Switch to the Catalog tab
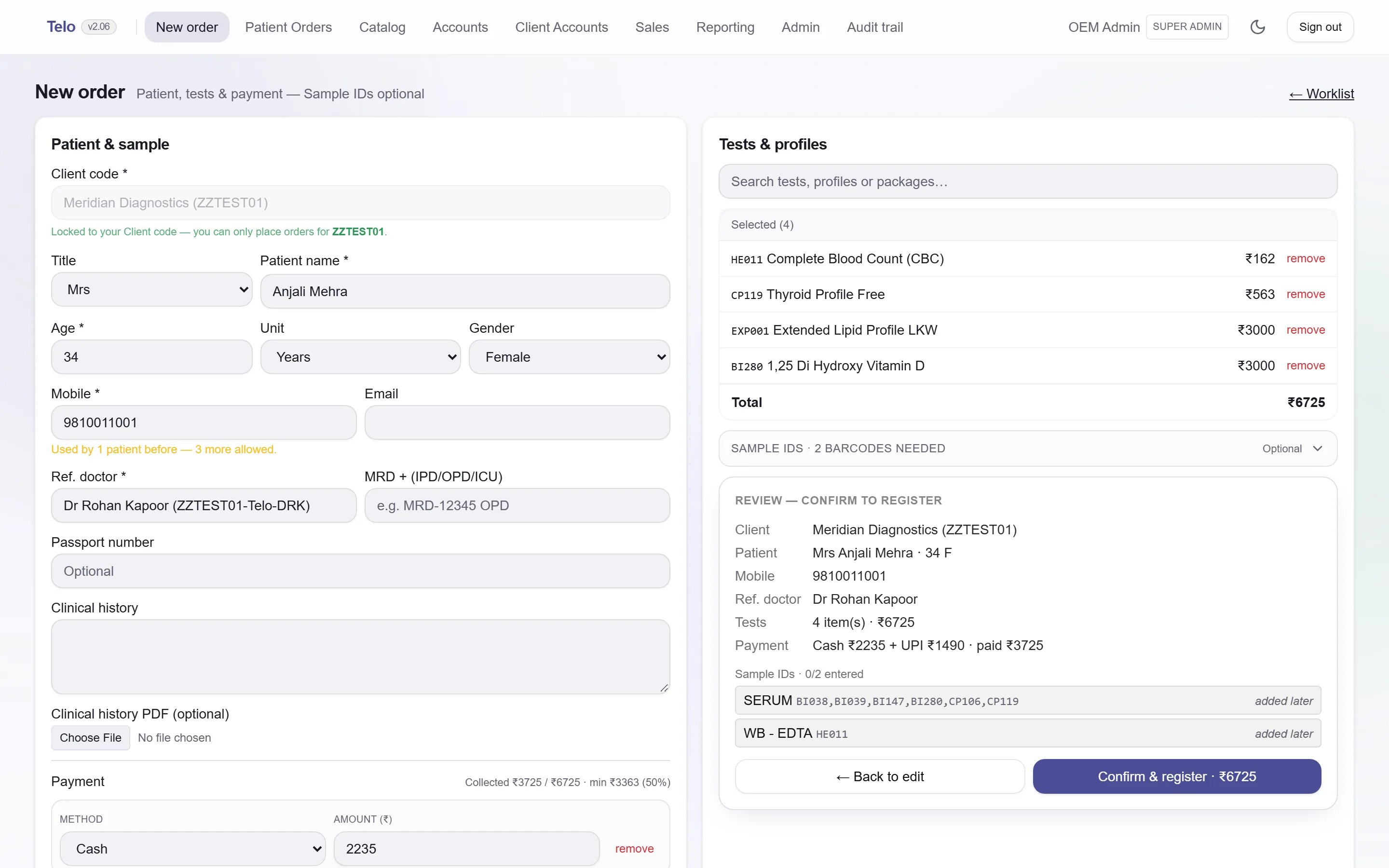The image size is (1389, 868). 382,27
